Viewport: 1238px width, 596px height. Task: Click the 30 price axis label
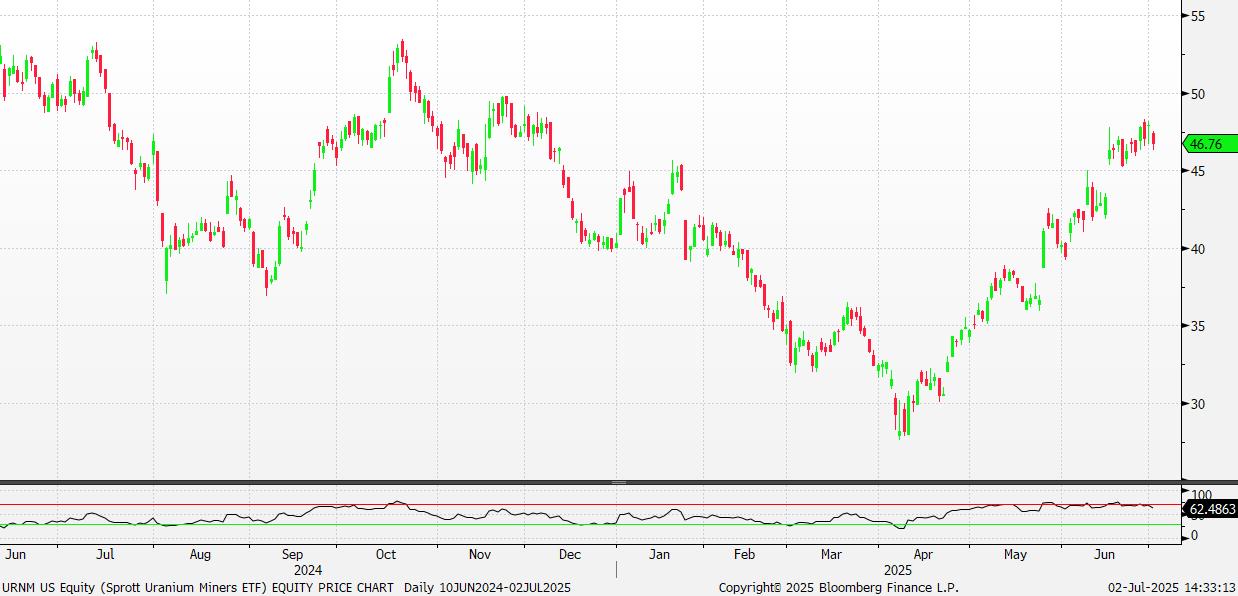click(x=1197, y=404)
